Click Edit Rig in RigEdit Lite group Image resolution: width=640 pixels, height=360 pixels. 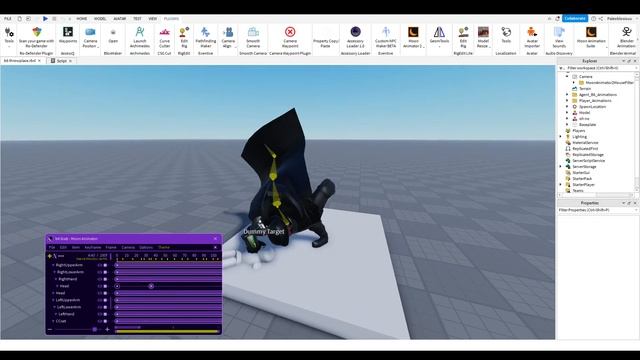click(x=463, y=37)
